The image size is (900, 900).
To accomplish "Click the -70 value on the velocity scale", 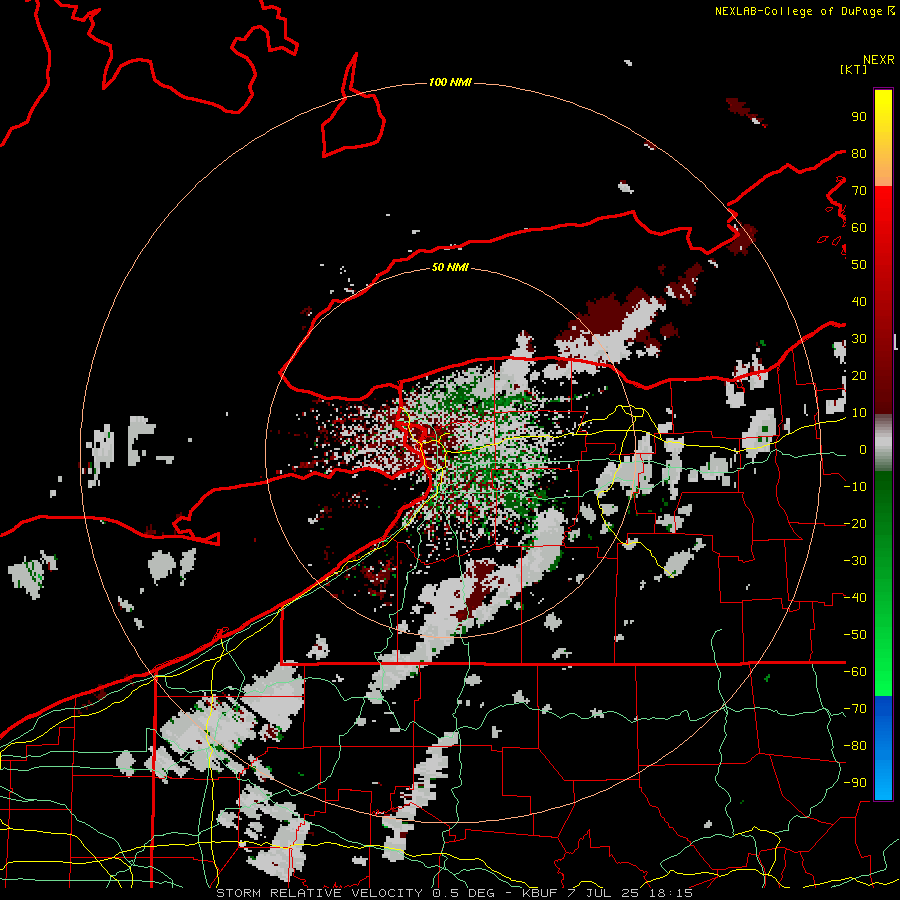I will (855, 709).
